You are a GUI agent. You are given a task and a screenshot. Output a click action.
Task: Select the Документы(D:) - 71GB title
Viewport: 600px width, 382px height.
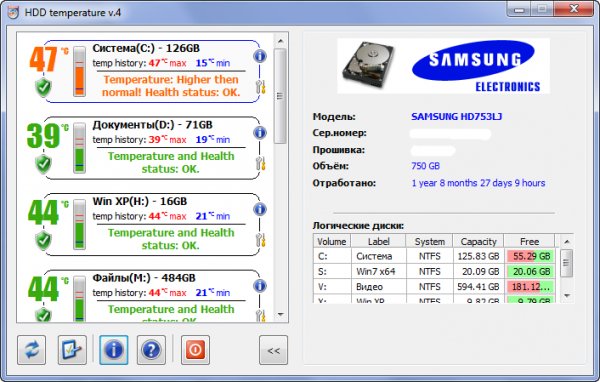(152, 125)
